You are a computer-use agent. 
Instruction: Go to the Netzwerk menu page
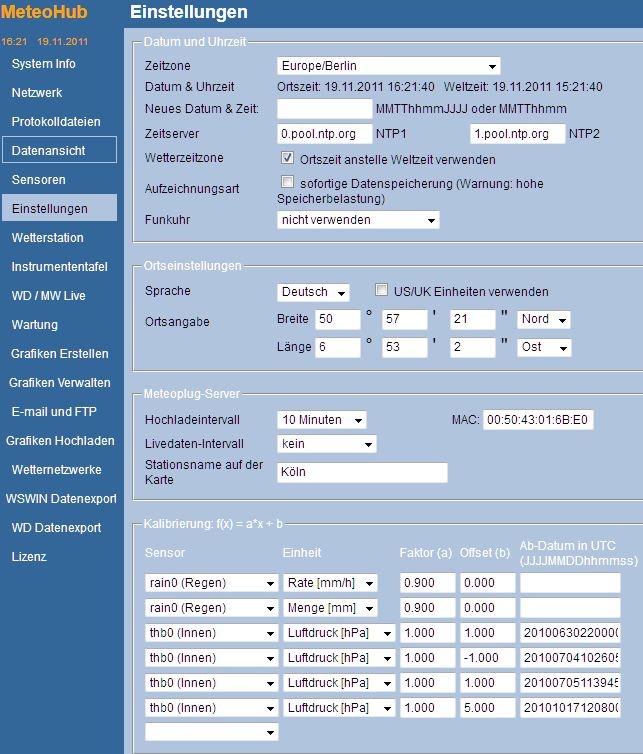(37, 93)
